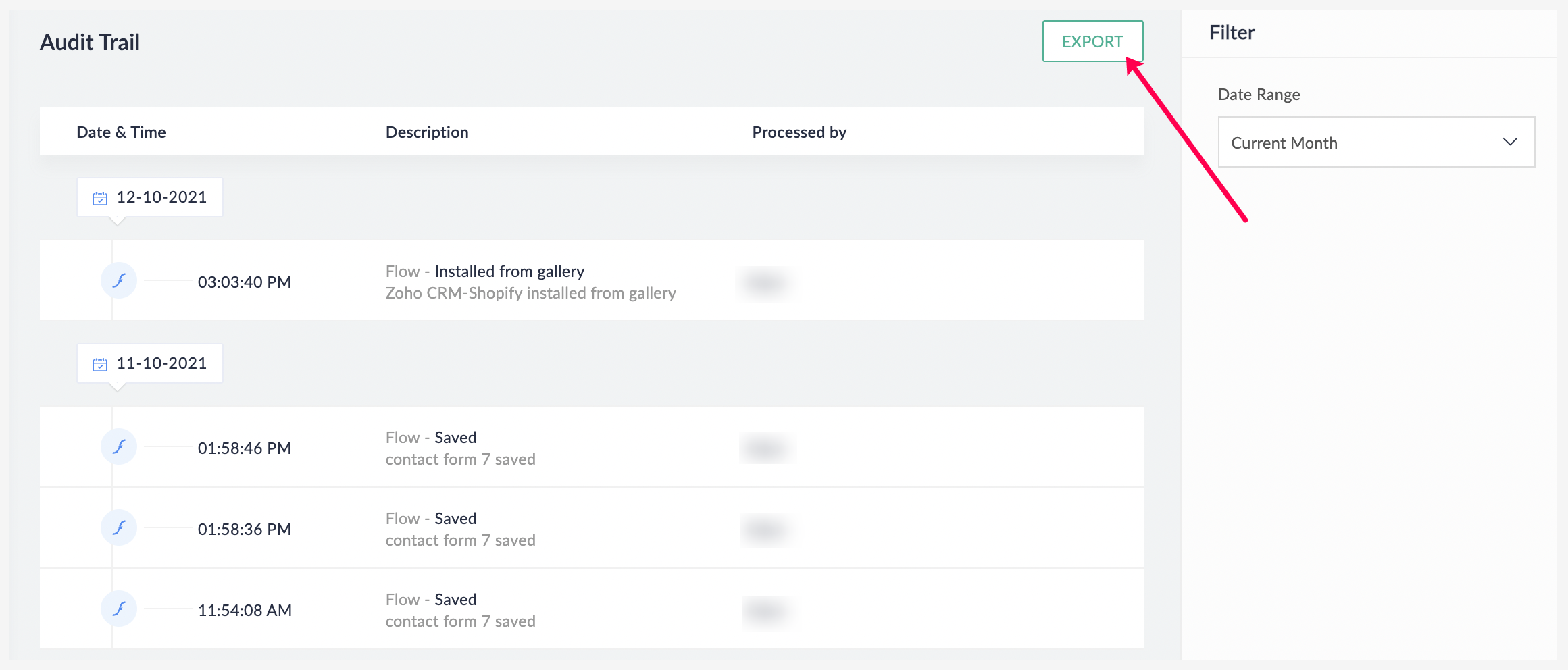Click the Date & Time column header
The height and width of the screenshot is (670, 1568).
pos(121,132)
